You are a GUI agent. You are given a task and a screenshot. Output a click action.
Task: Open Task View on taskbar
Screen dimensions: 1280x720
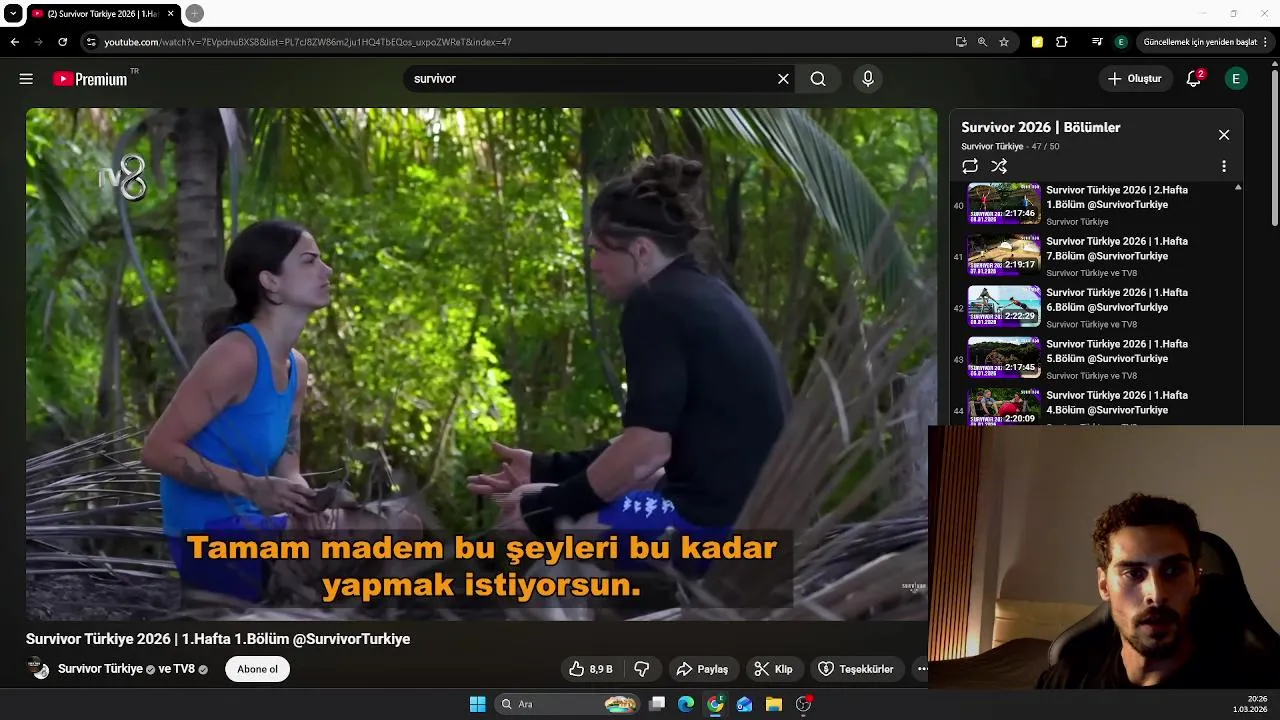click(x=657, y=704)
